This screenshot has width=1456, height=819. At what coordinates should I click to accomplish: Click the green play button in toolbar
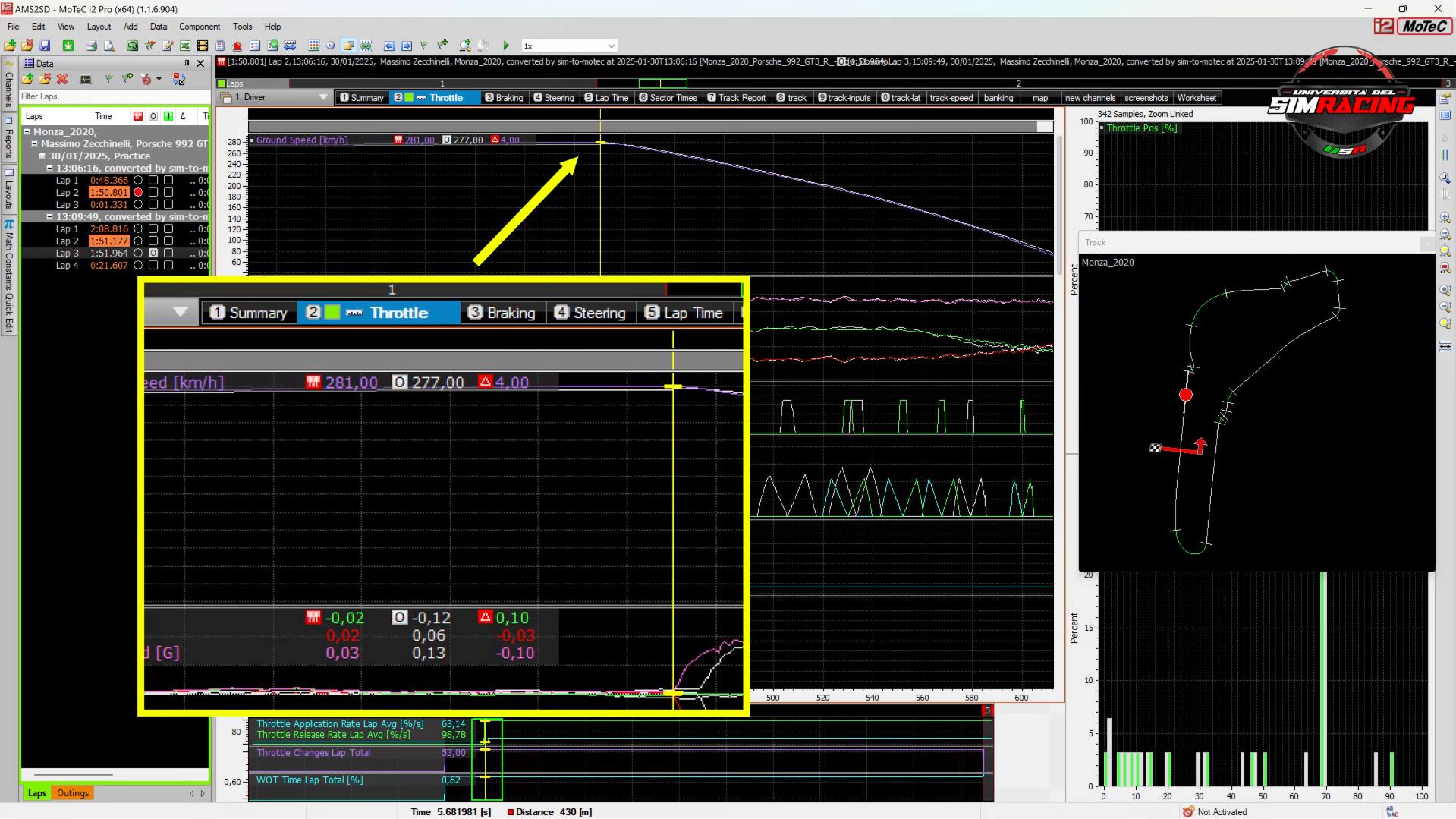[506, 46]
